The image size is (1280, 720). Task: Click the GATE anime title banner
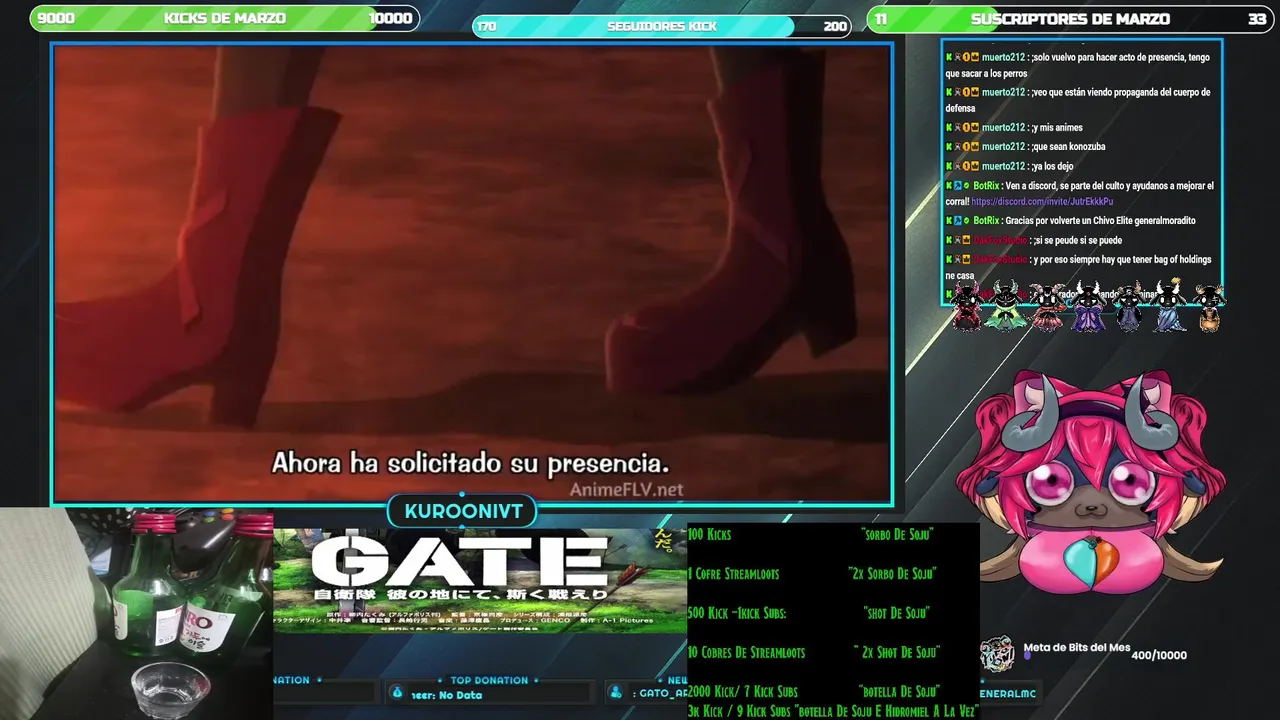coord(480,580)
